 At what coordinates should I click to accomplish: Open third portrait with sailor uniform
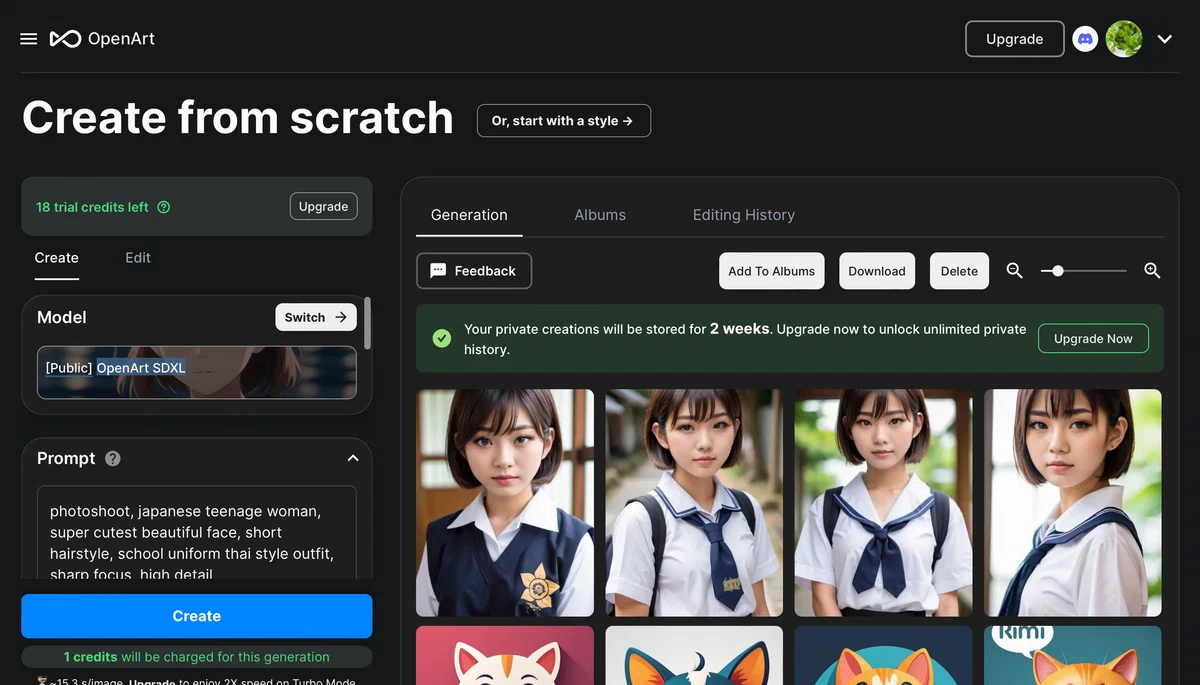click(x=883, y=503)
